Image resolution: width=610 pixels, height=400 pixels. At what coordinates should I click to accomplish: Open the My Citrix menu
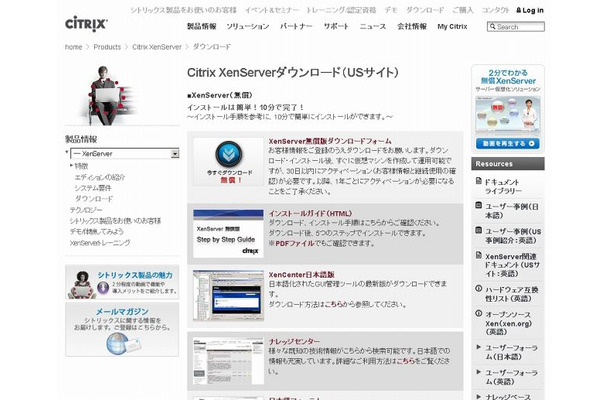[x=452, y=26]
